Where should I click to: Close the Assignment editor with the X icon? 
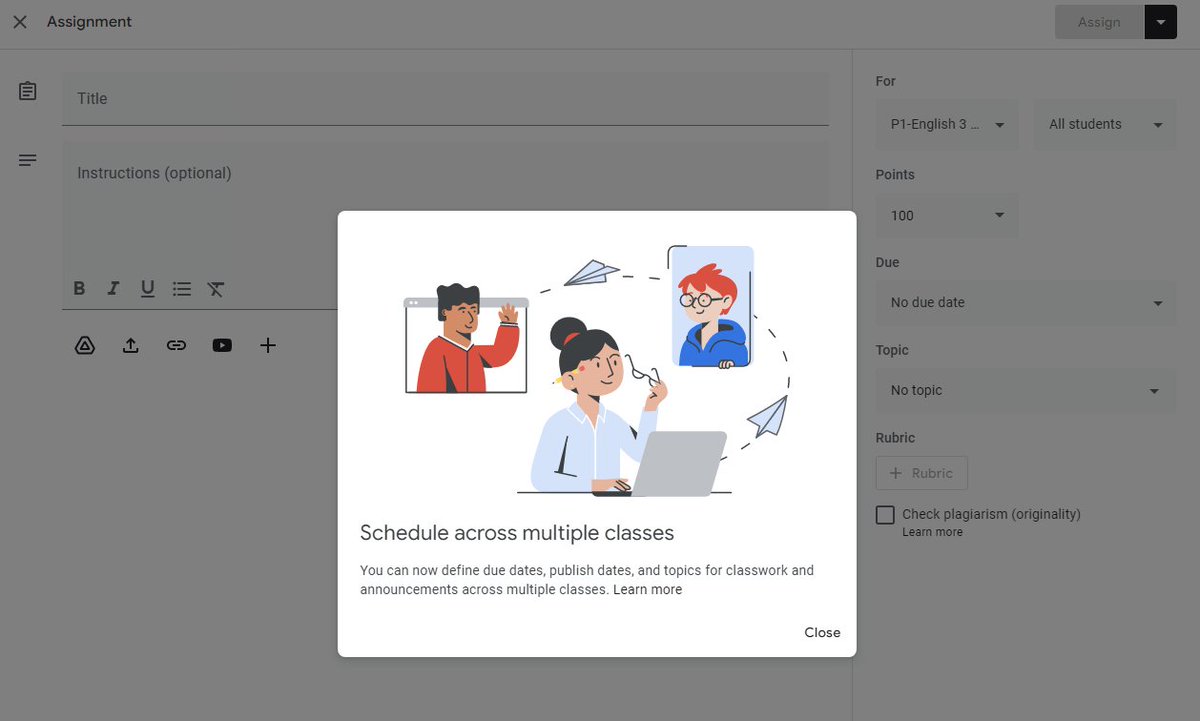click(20, 22)
